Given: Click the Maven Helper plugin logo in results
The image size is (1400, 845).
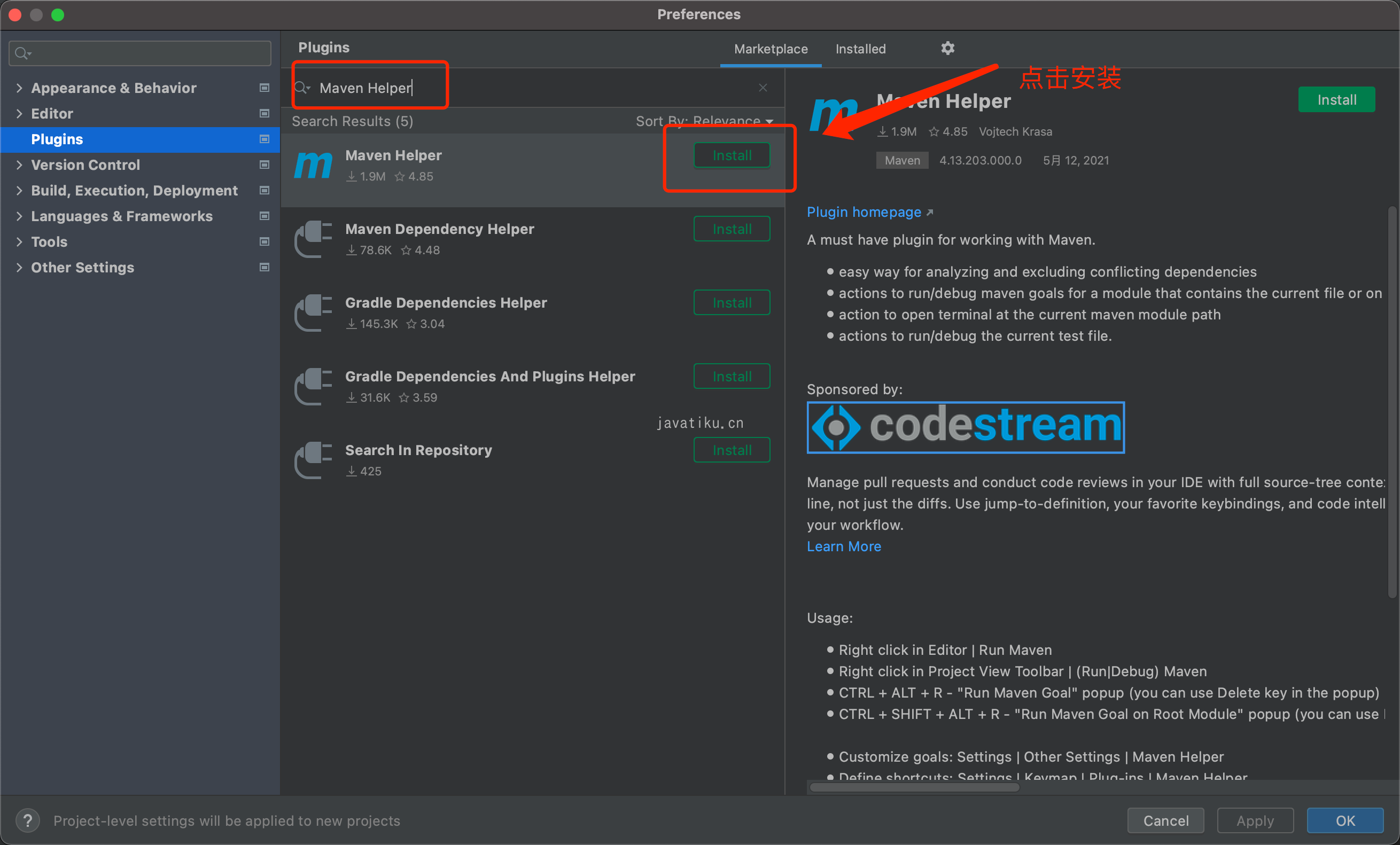Looking at the screenshot, I should click(x=313, y=165).
